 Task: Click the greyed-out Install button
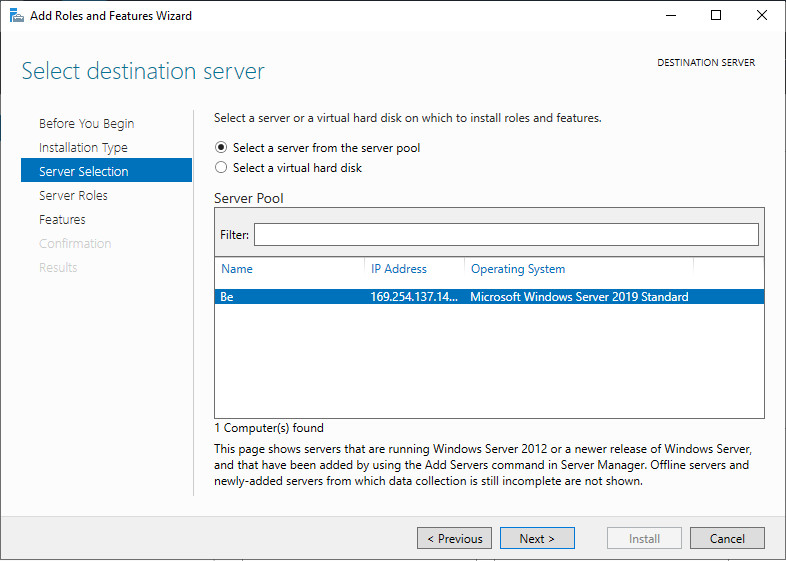tap(644, 538)
